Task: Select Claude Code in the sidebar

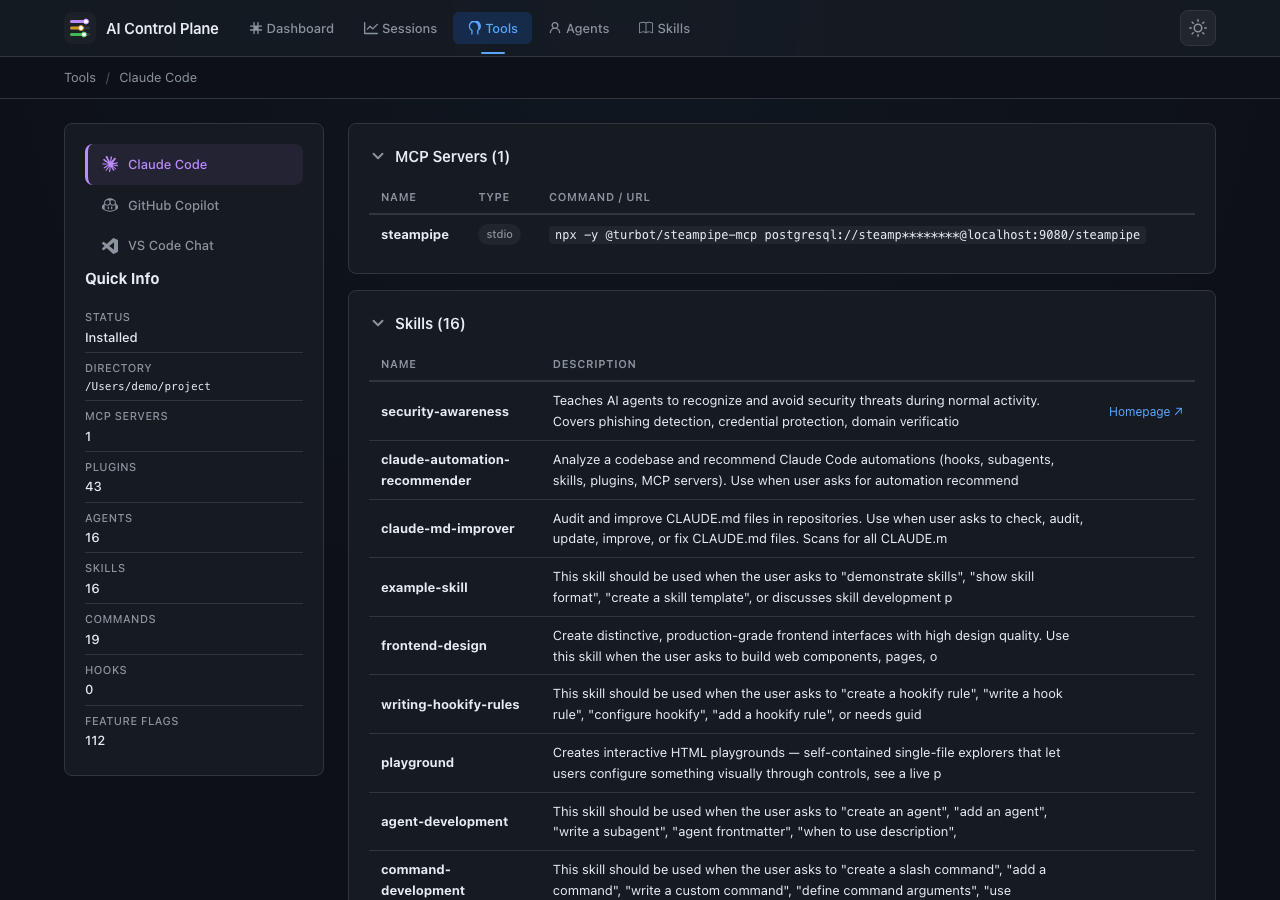Action: click(194, 164)
